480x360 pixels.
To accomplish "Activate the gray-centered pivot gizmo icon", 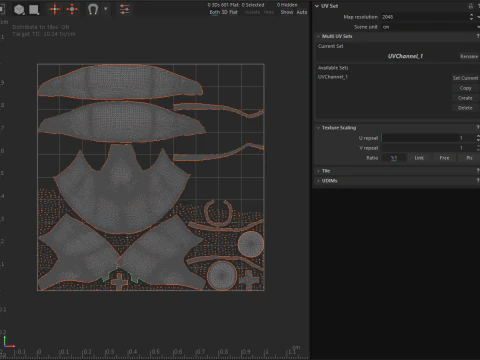I will point(72,9).
